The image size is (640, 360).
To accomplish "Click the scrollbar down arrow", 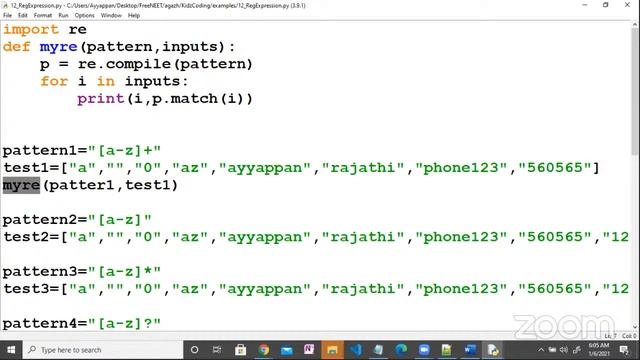I will [x=635, y=327].
